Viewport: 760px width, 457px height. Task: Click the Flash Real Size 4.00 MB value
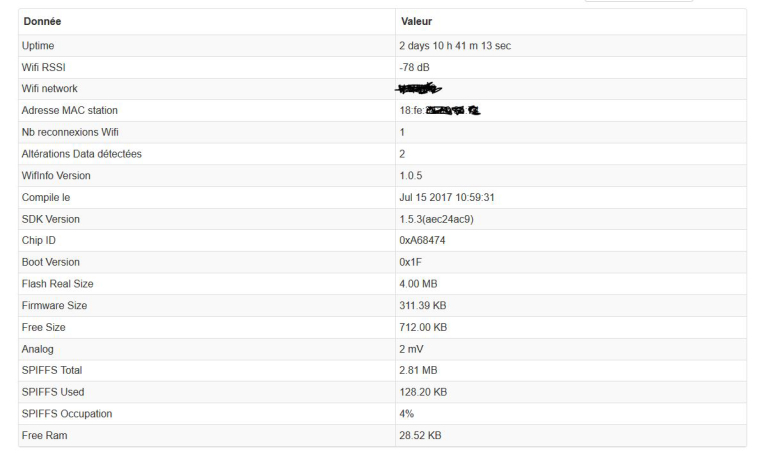418,284
